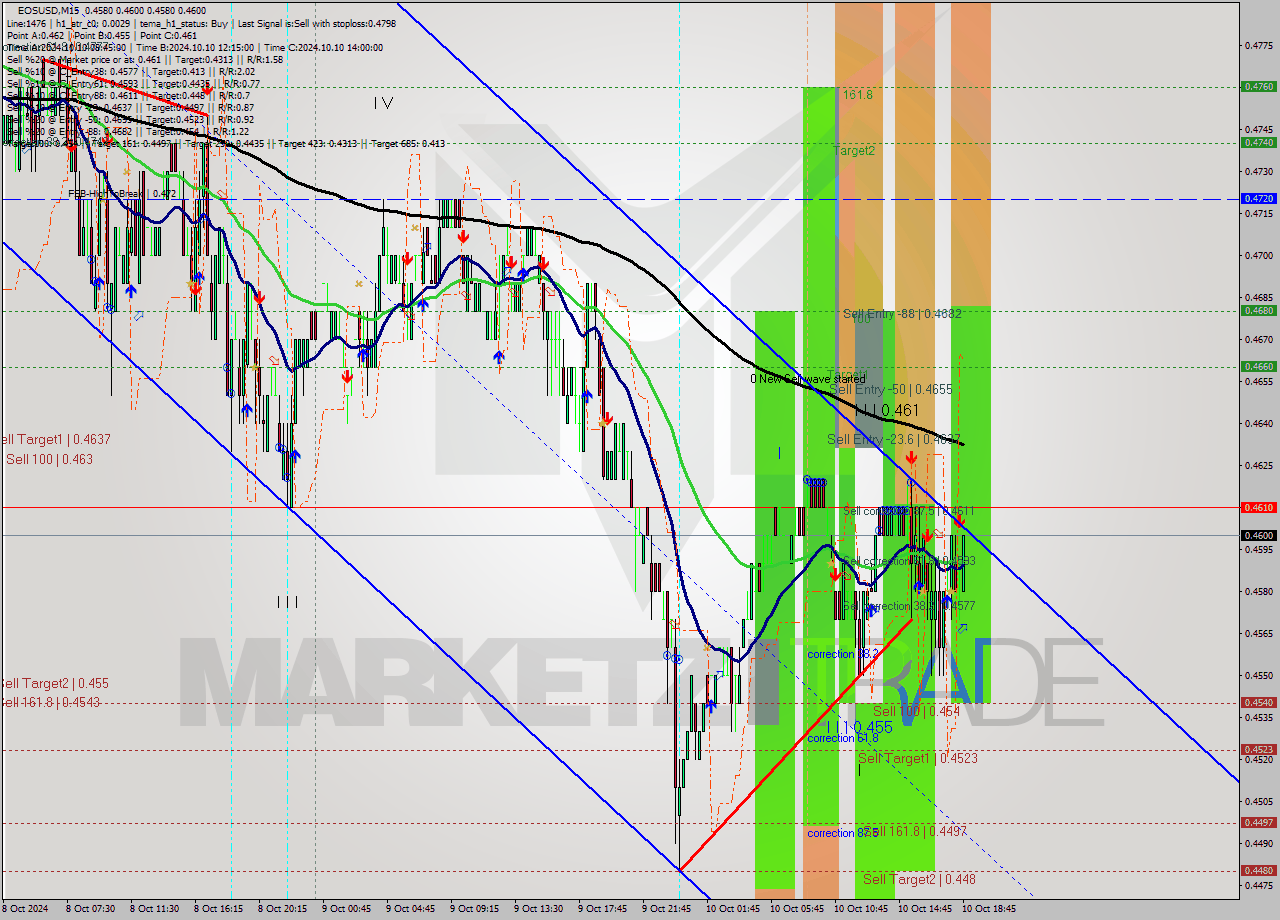The height and width of the screenshot is (920, 1280).
Task: Click Sell 100 | 0.463 label
Action: coord(49,459)
